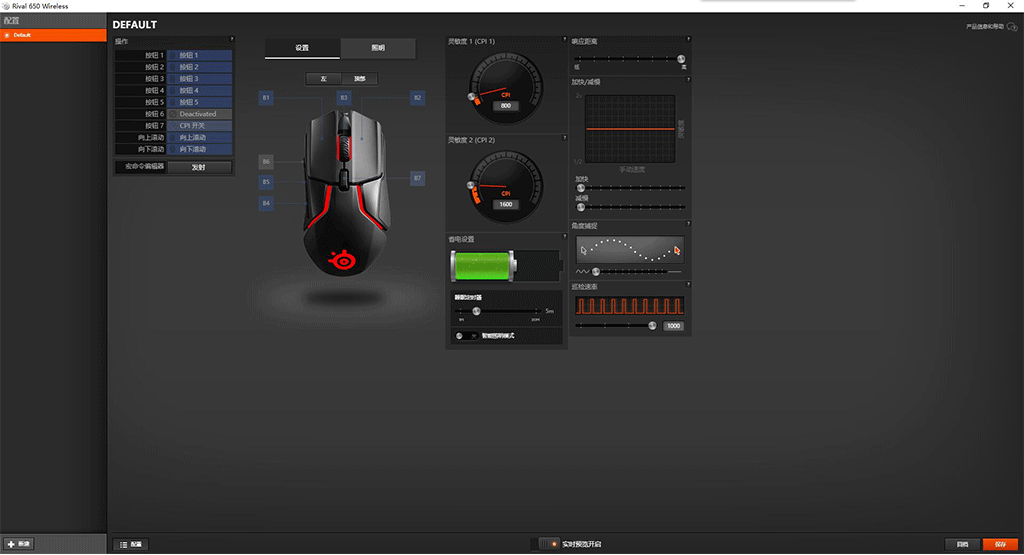Toggle the smart illumination mode switch

466,336
